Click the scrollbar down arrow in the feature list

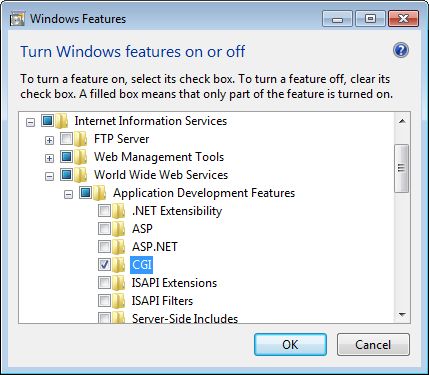coord(402,315)
